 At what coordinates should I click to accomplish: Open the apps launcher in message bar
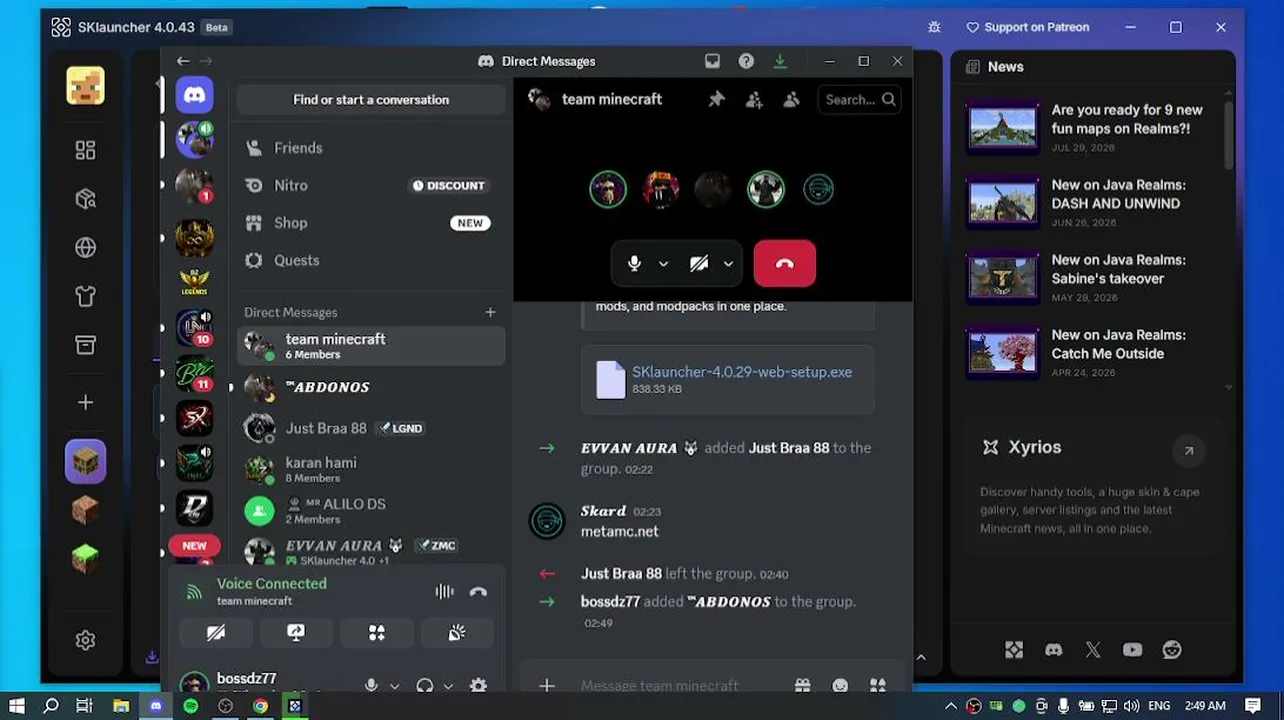point(877,685)
